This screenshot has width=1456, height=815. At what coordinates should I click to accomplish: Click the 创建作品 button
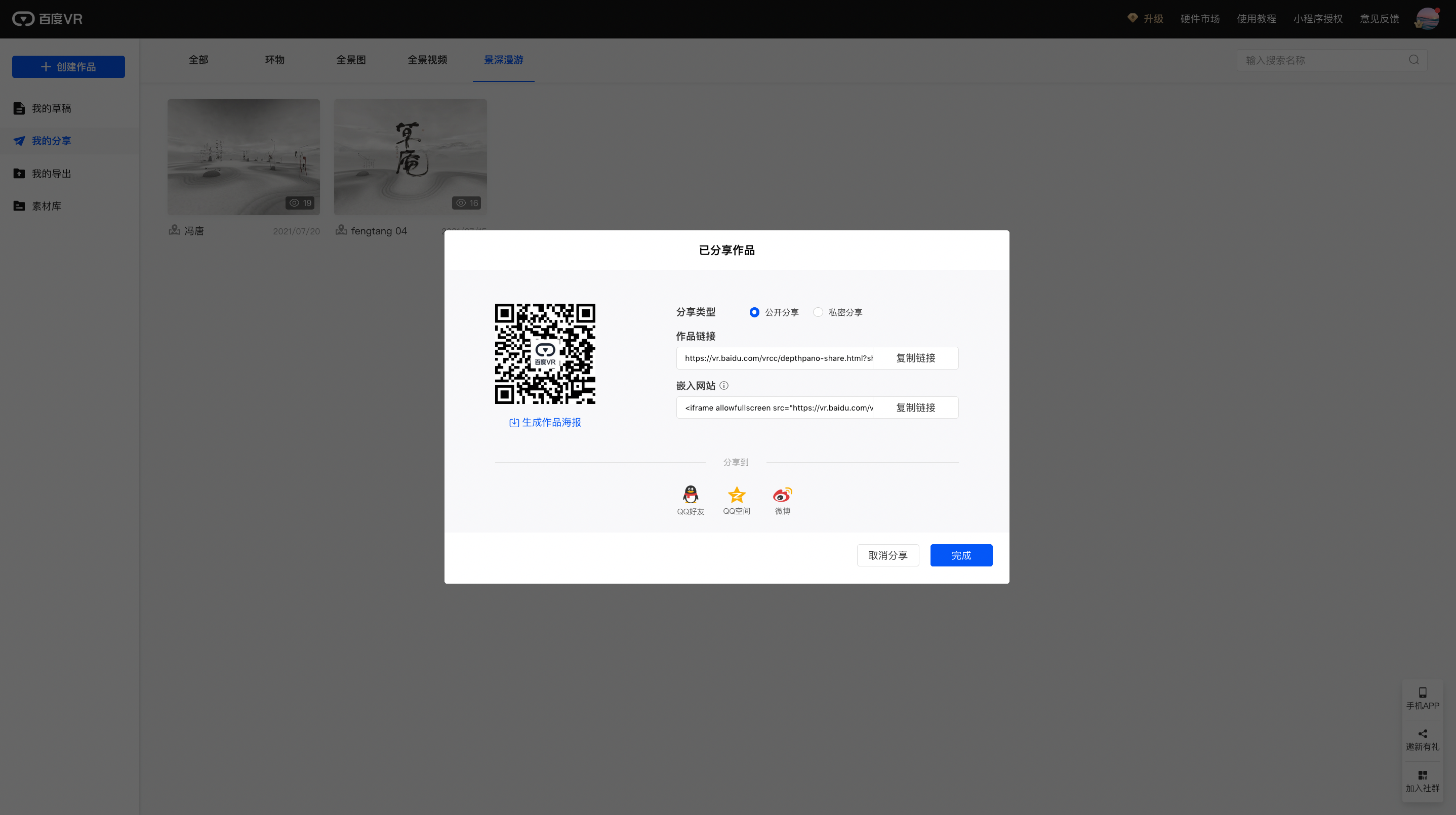[x=68, y=67]
